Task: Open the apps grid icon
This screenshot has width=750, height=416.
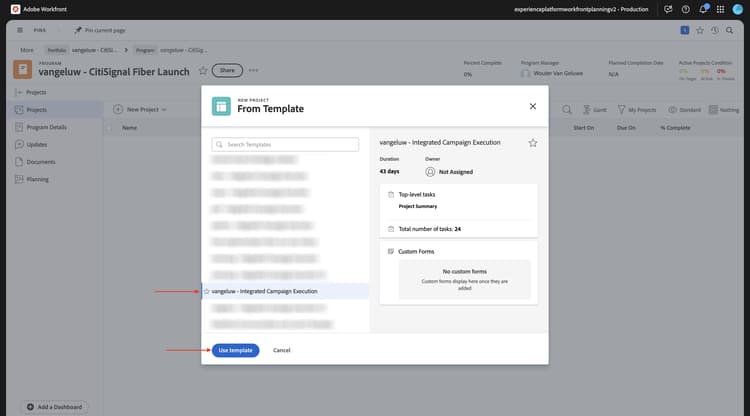Action: [x=720, y=9]
